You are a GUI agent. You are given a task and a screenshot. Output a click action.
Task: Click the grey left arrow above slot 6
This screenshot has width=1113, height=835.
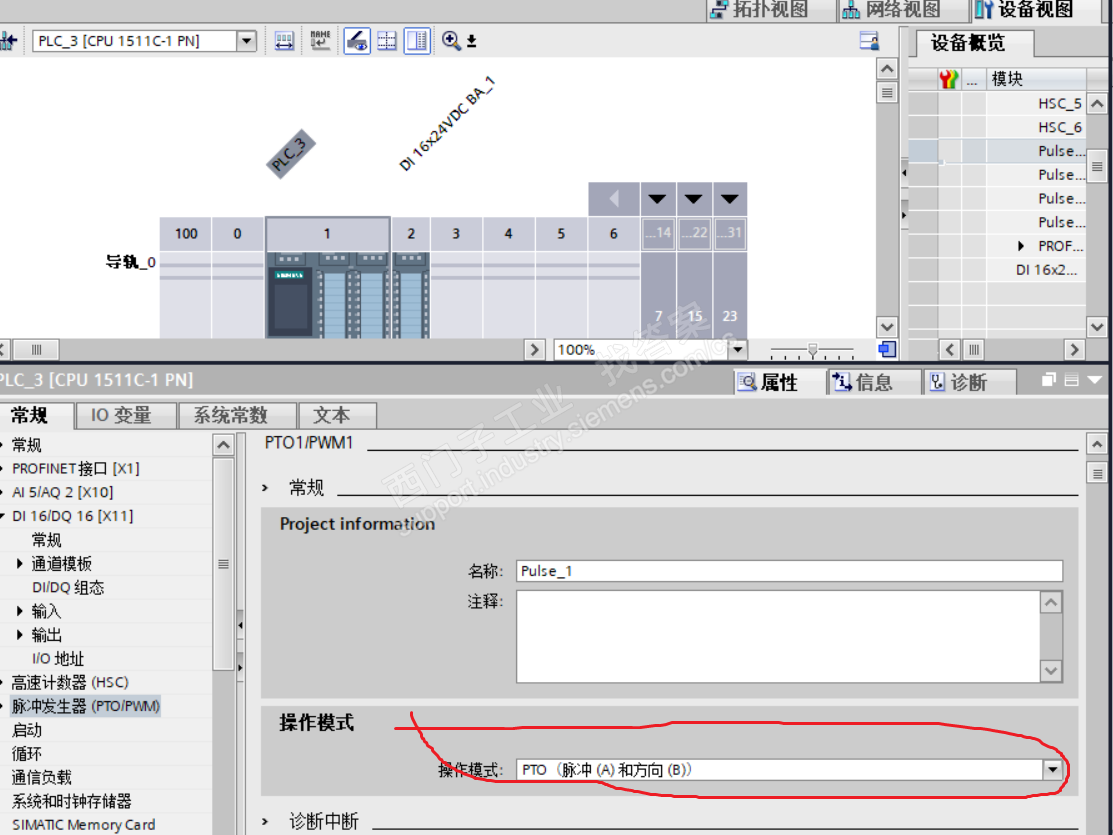click(614, 199)
